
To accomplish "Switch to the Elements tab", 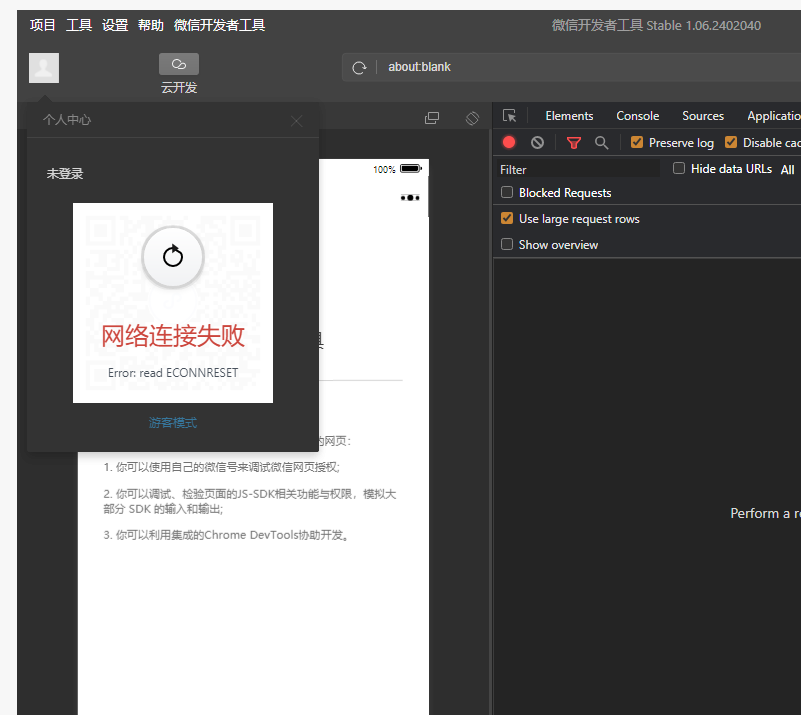I will 569,116.
